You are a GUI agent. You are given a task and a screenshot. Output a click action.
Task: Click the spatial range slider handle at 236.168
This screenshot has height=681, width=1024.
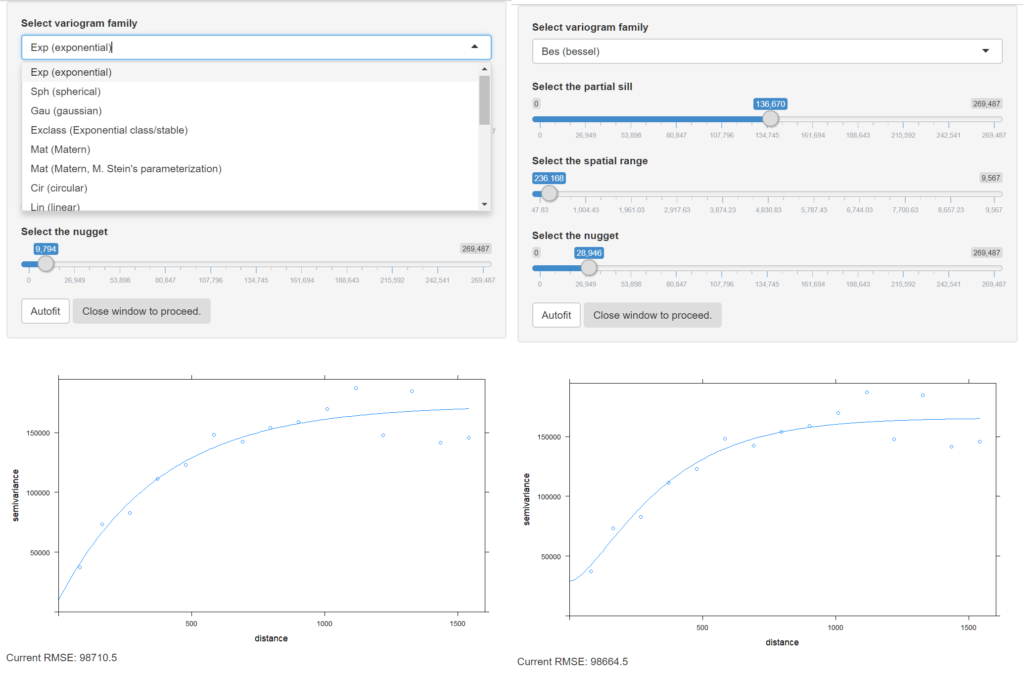click(x=549, y=192)
